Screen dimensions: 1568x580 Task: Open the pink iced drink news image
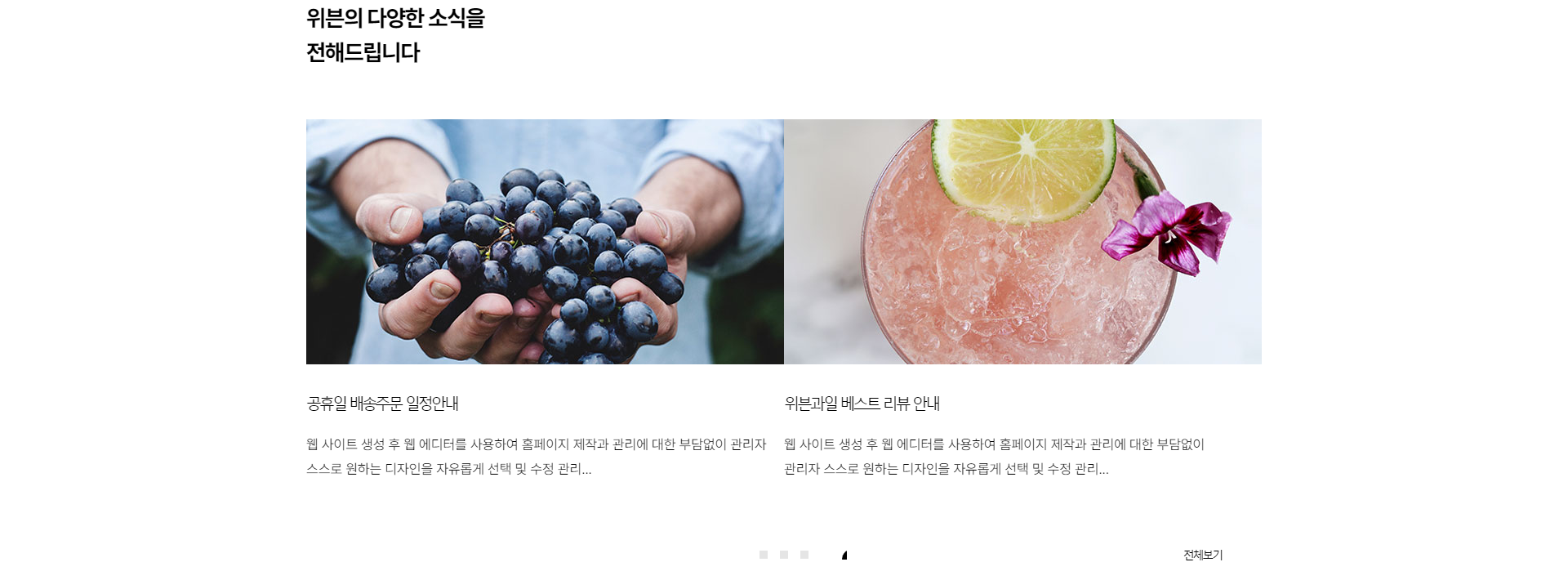[x=1022, y=242]
